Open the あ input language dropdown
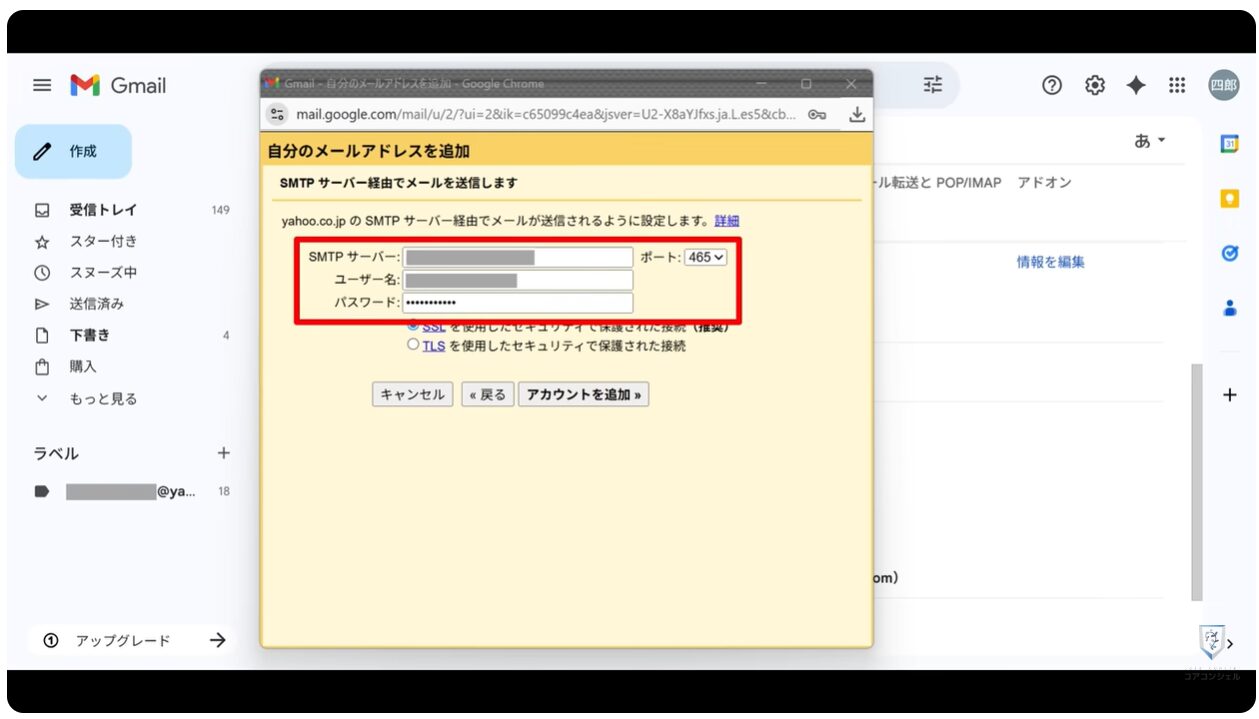The width and height of the screenshot is (1259, 719). click(x=1150, y=142)
